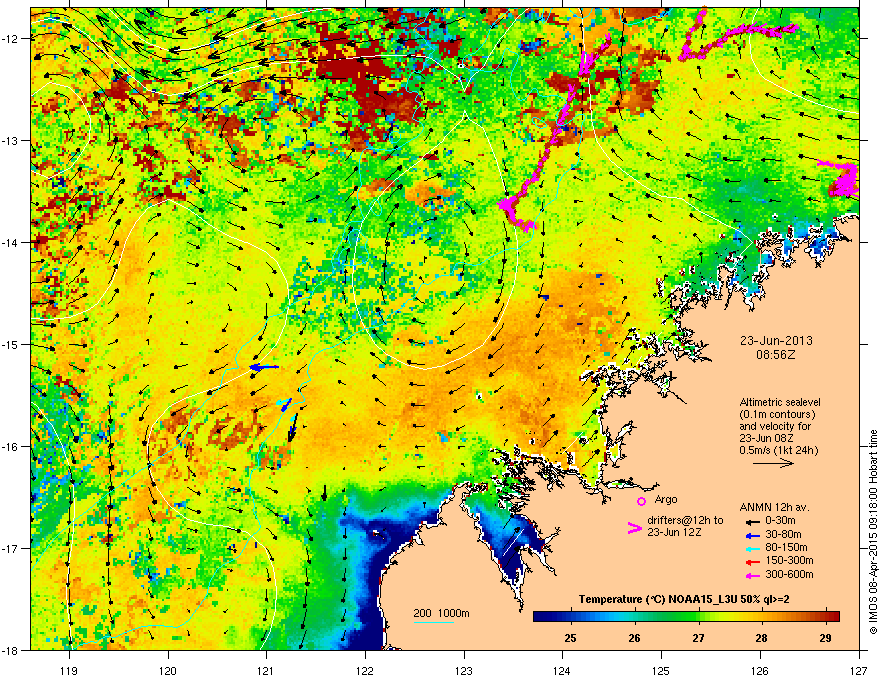Click the '200 1000m' bathymetry label
Image resolution: width=880 pixels, height=680 pixels.
[x=441, y=613]
